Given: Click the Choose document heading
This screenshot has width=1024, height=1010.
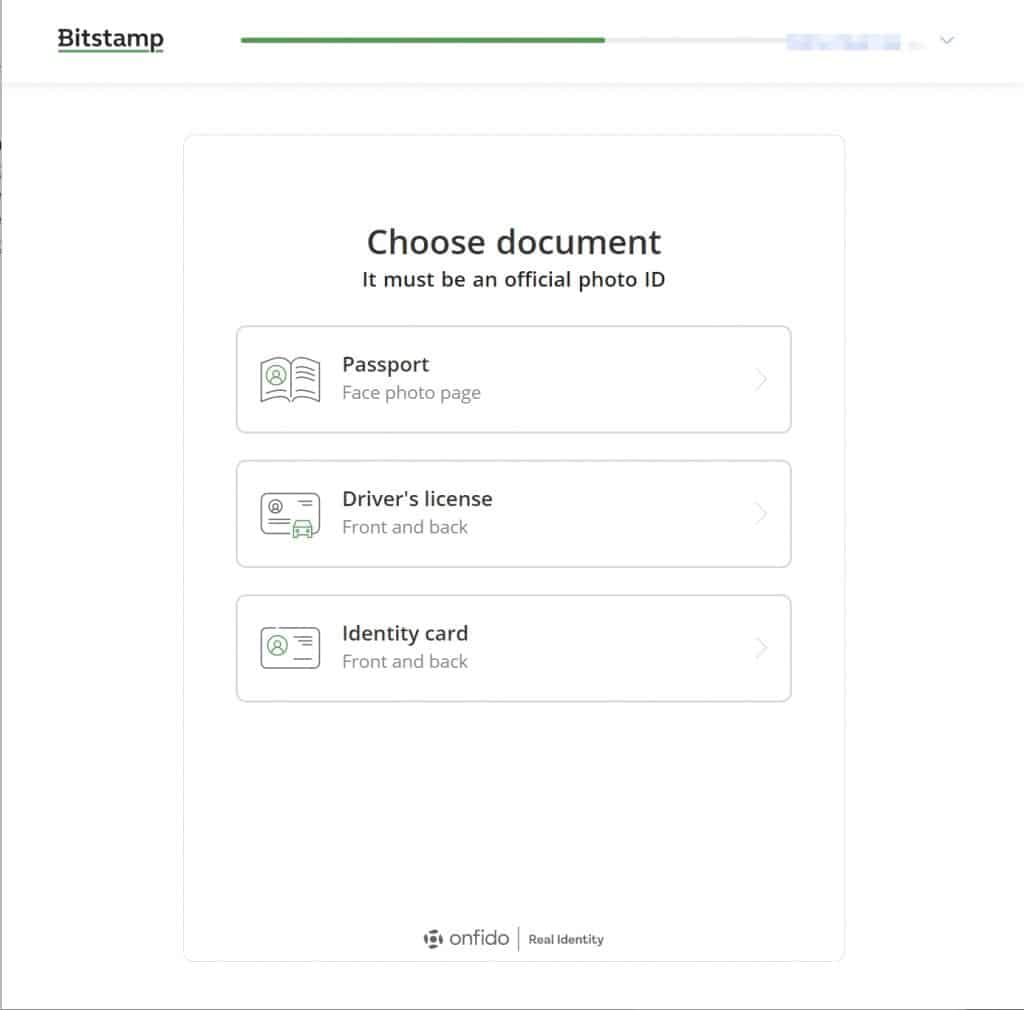Looking at the screenshot, I should tap(513, 242).
